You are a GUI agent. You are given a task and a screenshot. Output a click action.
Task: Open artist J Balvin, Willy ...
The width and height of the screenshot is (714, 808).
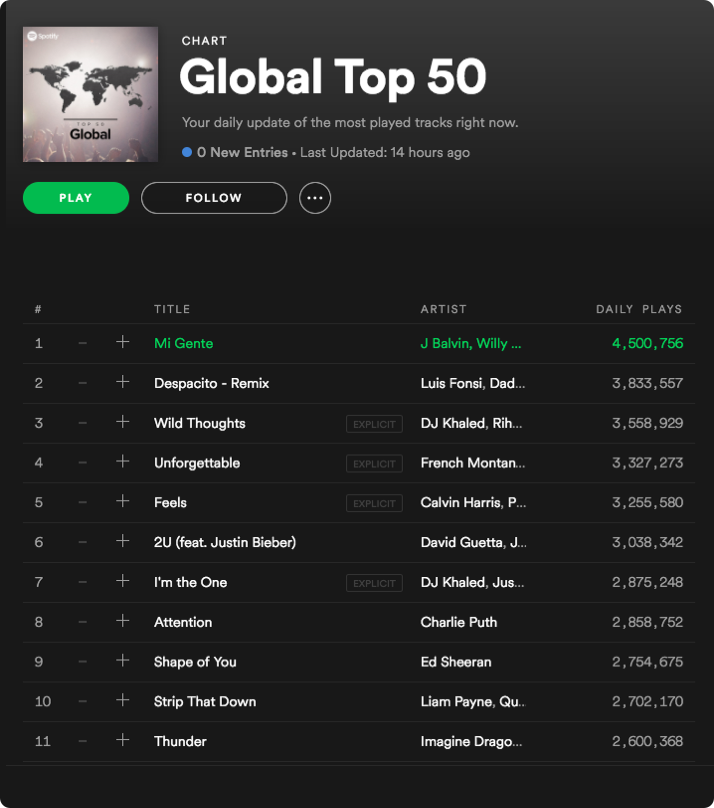point(471,343)
